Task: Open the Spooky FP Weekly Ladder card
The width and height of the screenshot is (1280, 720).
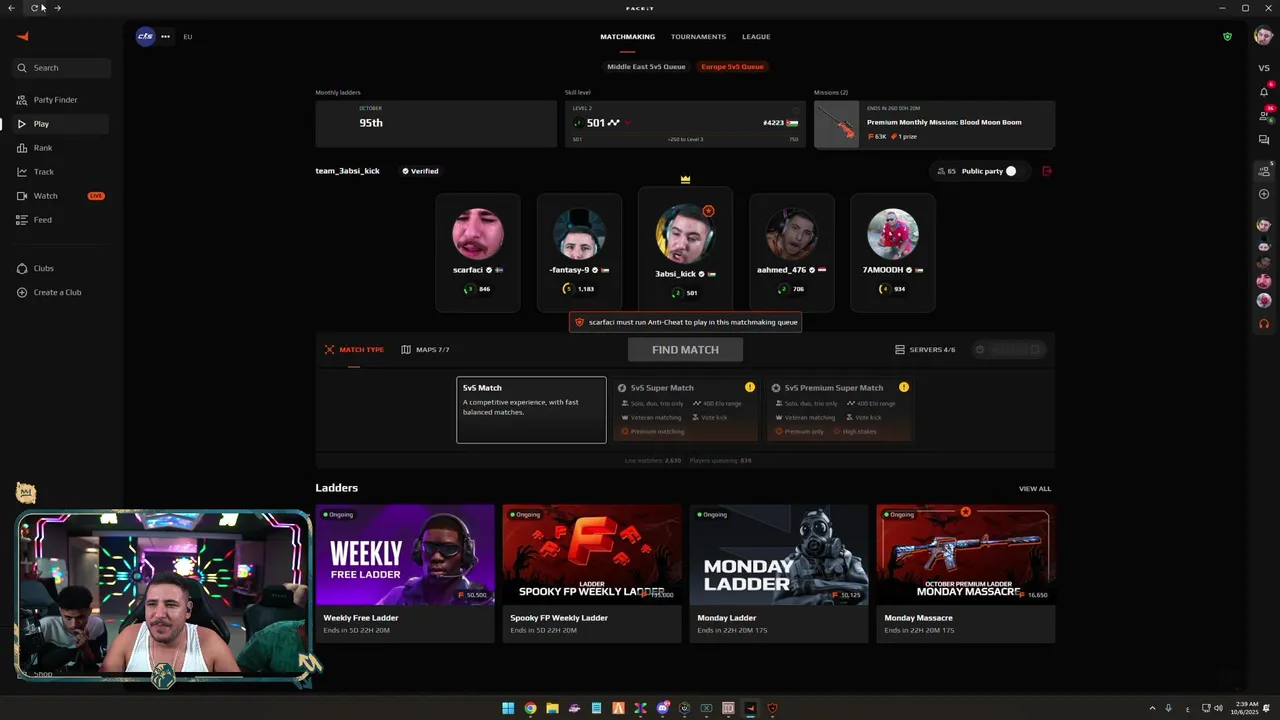Action: click(592, 573)
